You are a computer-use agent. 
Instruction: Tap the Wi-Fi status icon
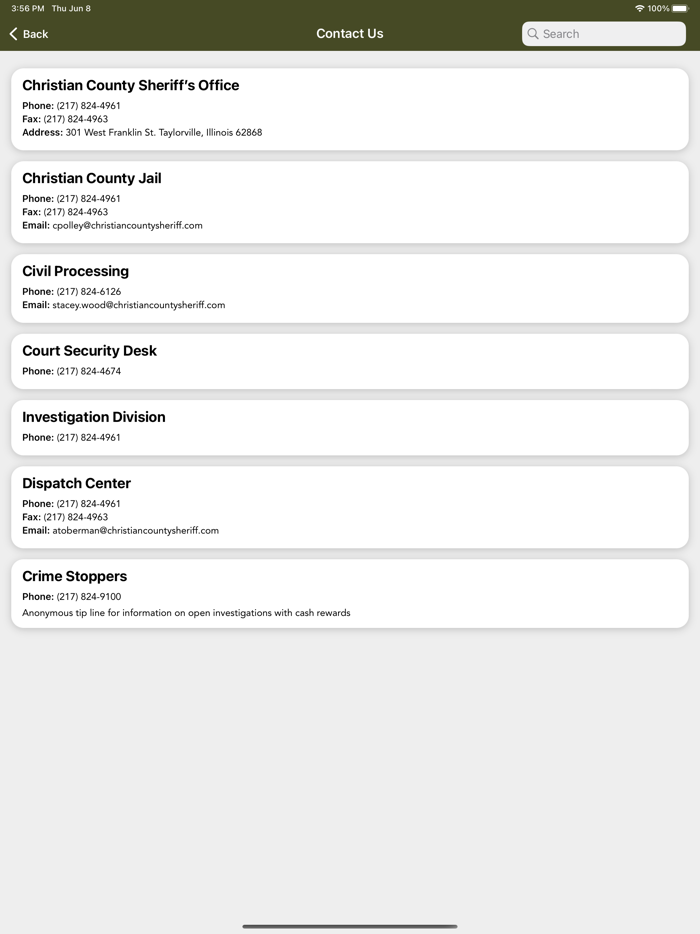(x=639, y=8)
